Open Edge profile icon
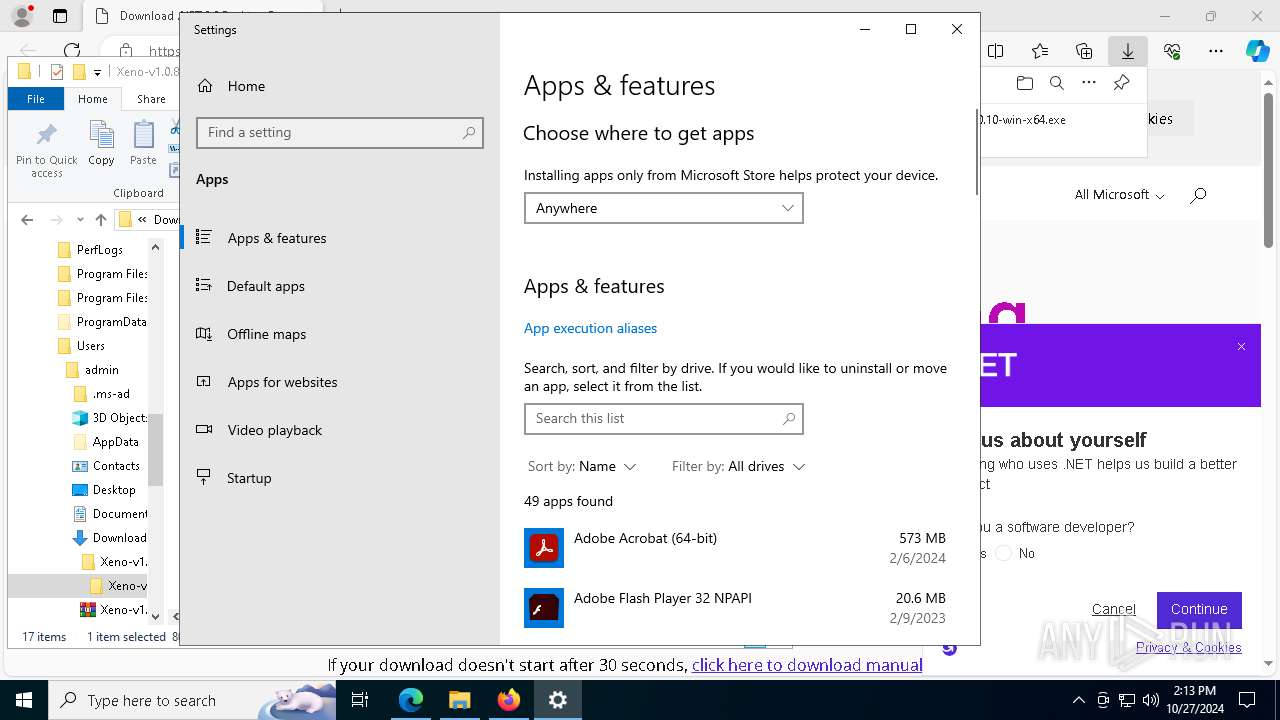This screenshot has width=1280, height=720. [x=22, y=16]
